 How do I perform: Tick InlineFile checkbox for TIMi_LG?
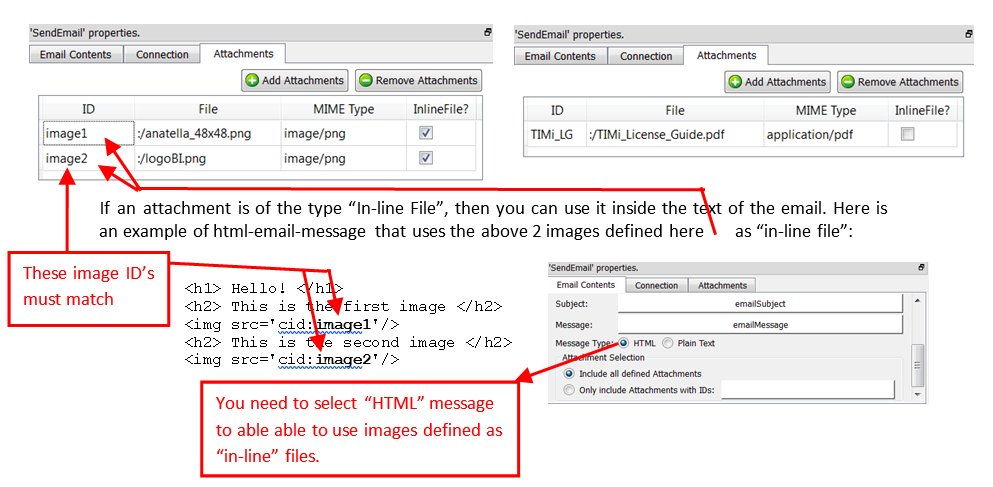(x=908, y=134)
